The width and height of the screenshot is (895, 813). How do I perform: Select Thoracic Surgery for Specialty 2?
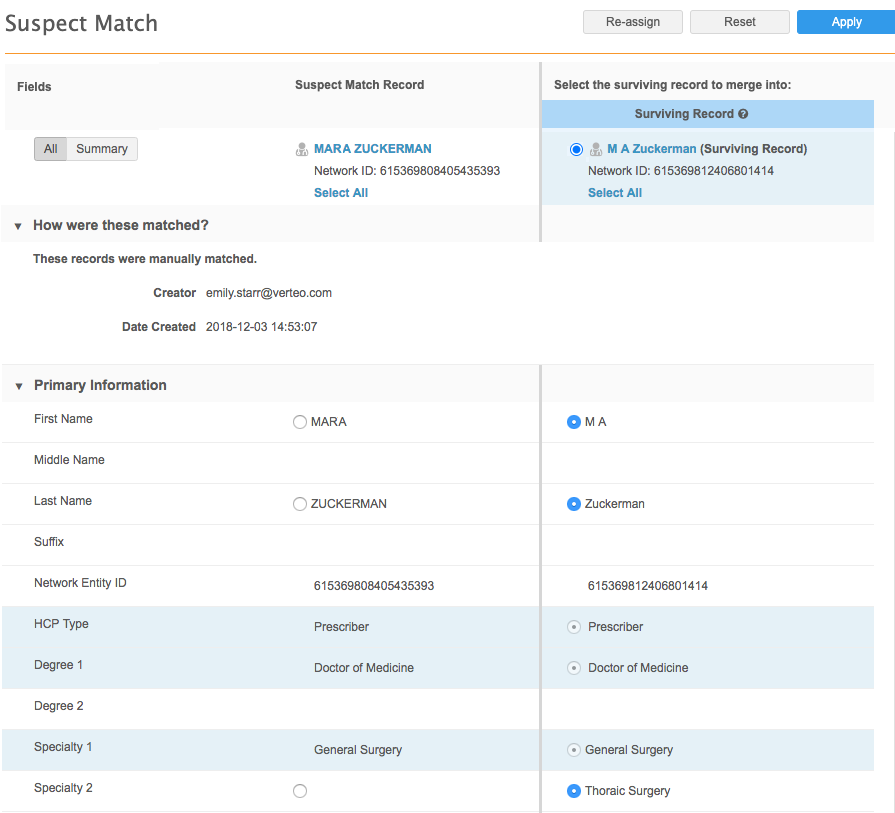574,791
